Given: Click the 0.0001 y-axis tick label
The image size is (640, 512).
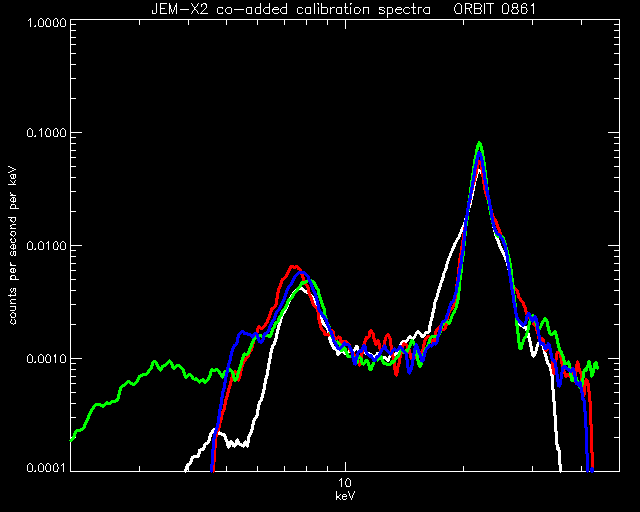Looking at the screenshot, I should pyautogui.click(x=46, y=467).
